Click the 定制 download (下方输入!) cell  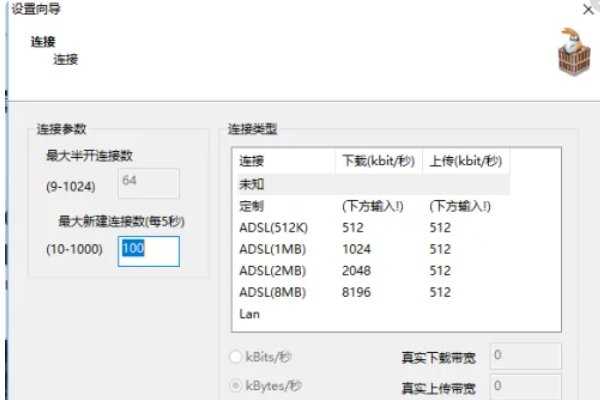pyautogui.click(x=372, y=206)
